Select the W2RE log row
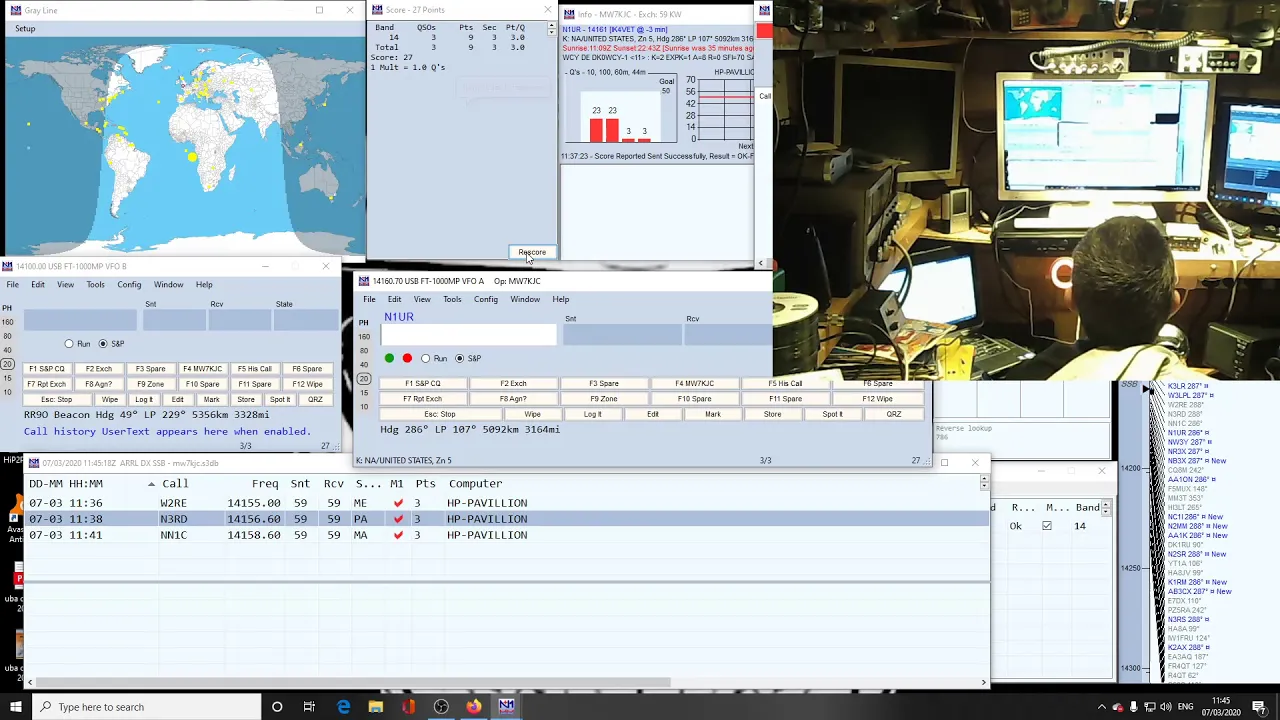 [506, 503]
